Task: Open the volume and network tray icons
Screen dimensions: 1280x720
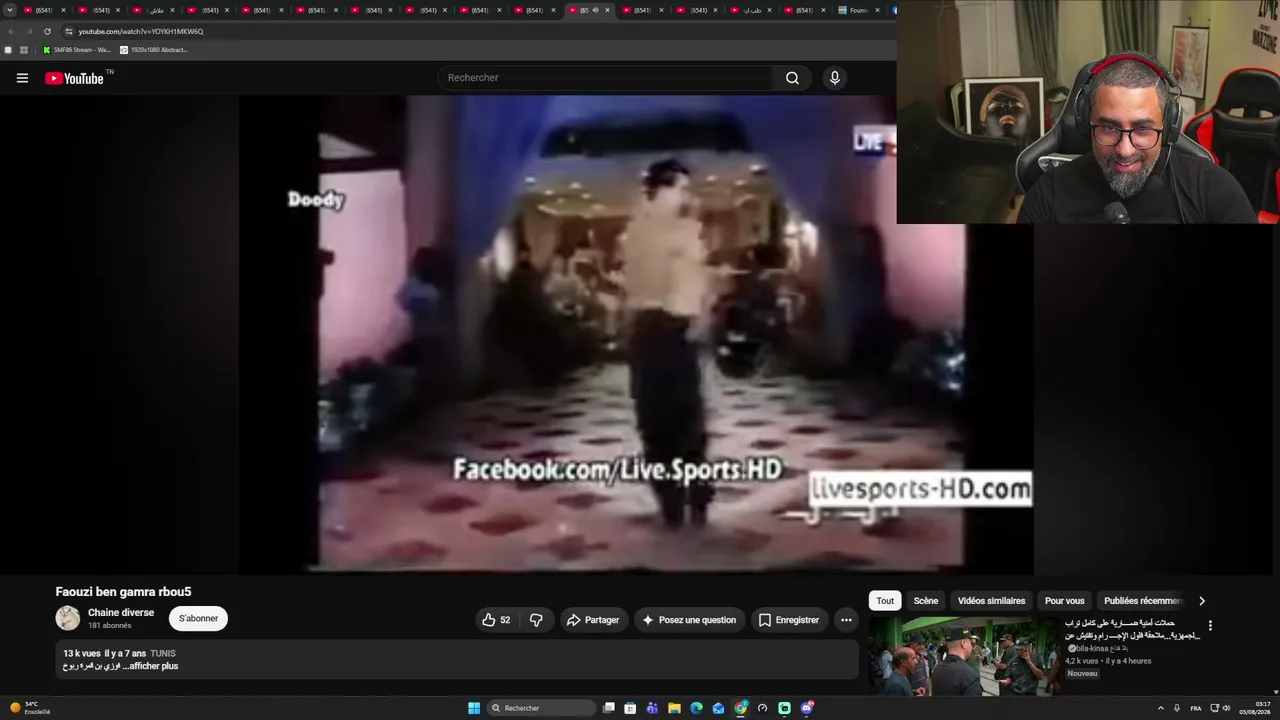Action: [1218, 708]
